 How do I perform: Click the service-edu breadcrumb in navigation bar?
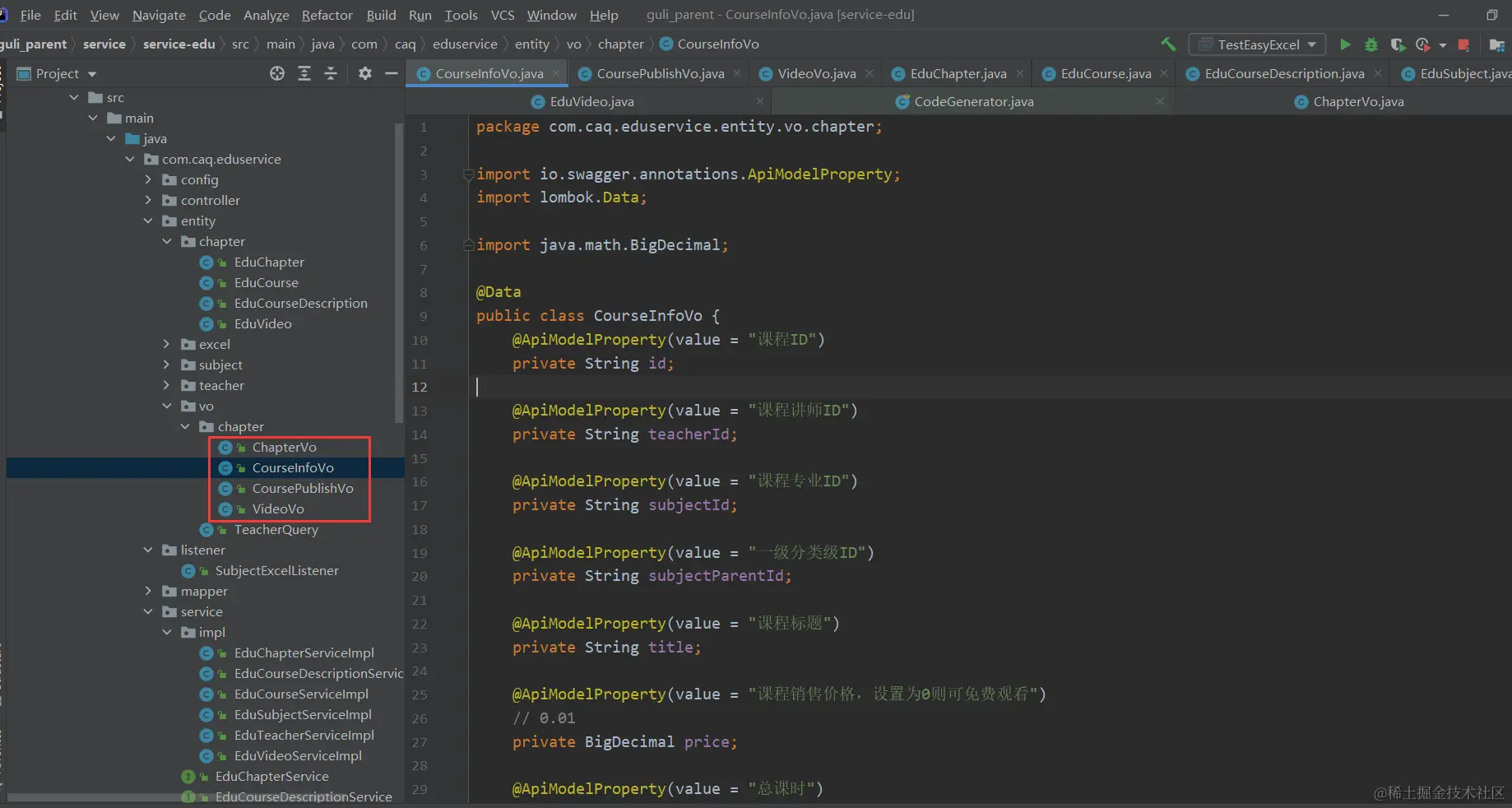coord(179,44)
